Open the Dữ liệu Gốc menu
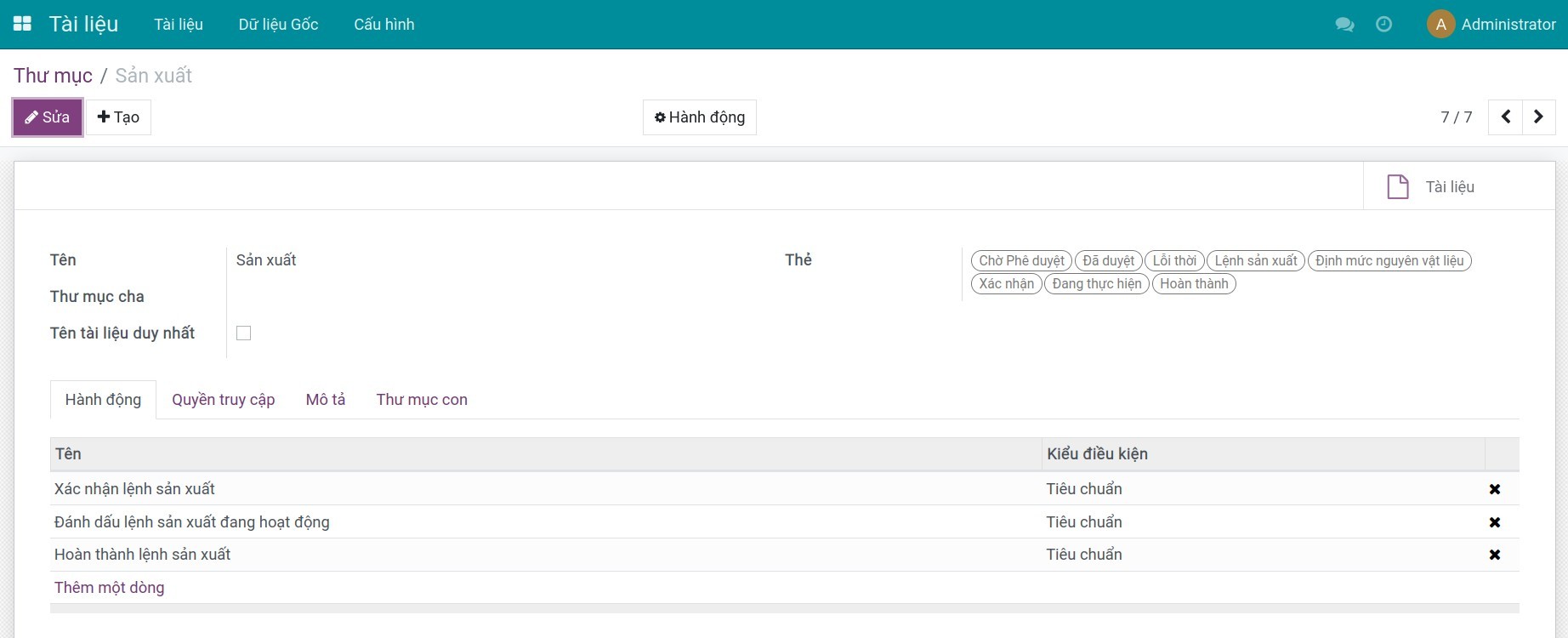The height and width of the screenshot is (638, 1568). (278, 25)
